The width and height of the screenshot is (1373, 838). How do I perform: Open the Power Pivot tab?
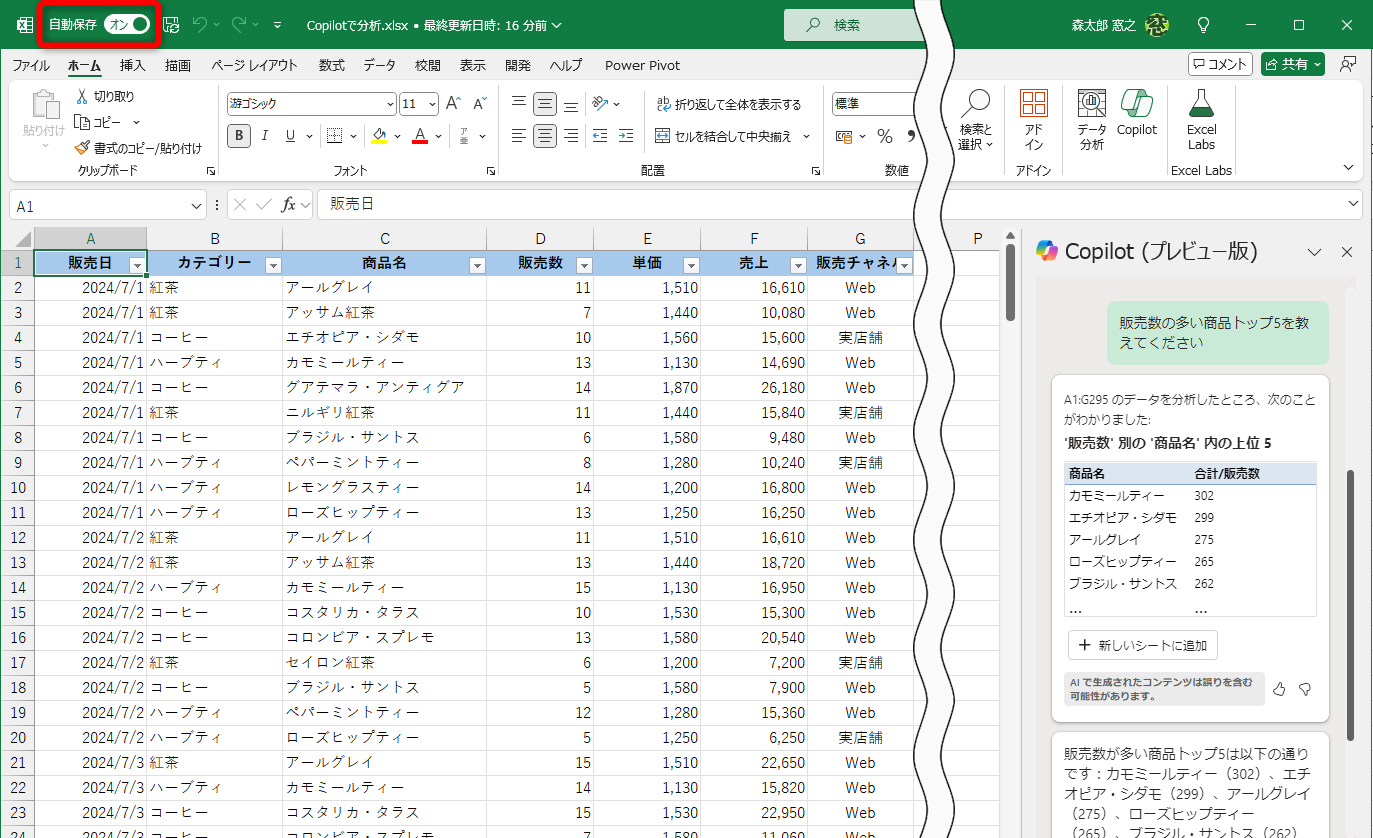click(642, 65)
